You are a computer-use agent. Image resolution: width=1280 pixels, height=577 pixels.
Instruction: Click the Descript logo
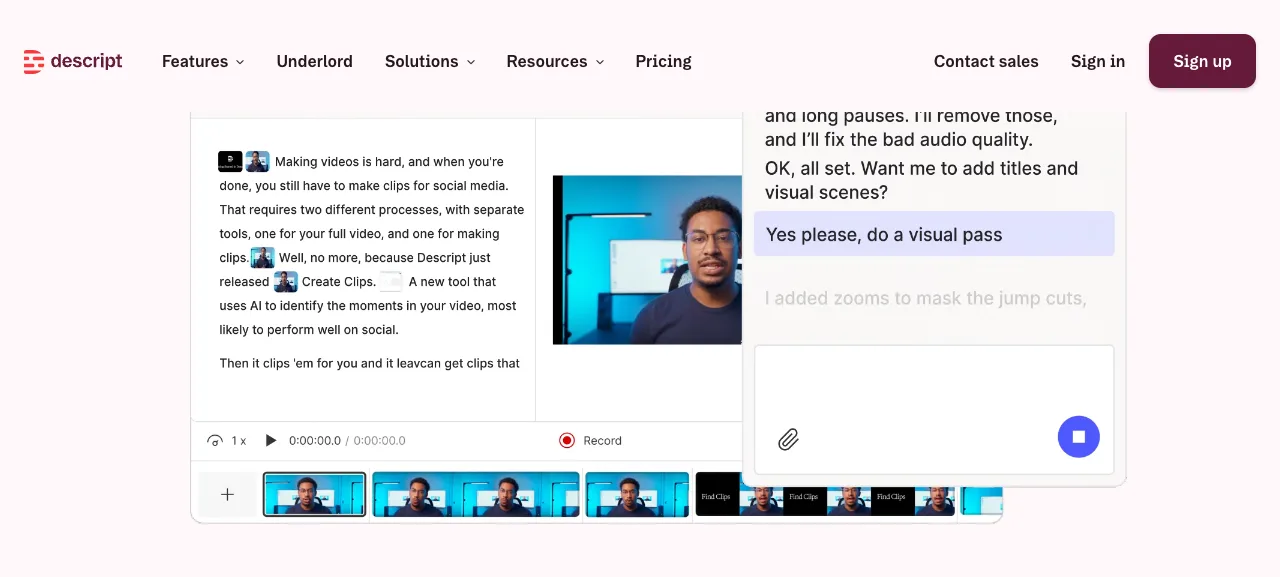point(73,61)
